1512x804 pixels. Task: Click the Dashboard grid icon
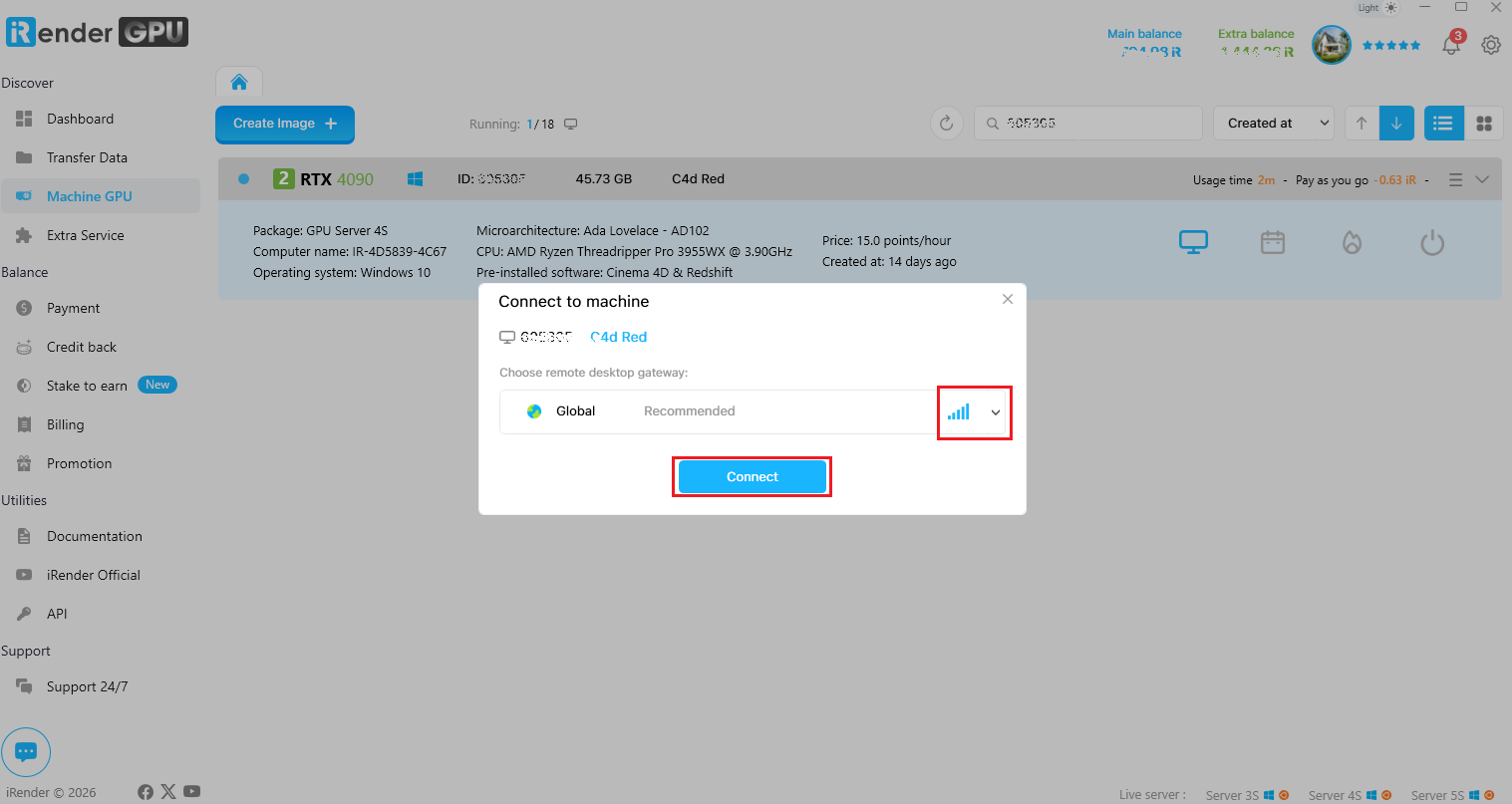pos(24,119)
